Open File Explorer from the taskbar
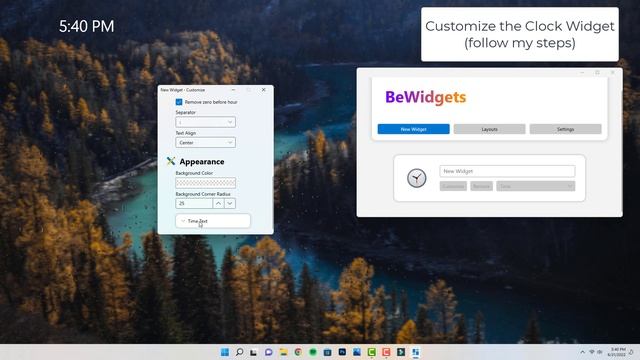This screenshot has height=360, width=640. pyautogui.click(x=283, y=352)
